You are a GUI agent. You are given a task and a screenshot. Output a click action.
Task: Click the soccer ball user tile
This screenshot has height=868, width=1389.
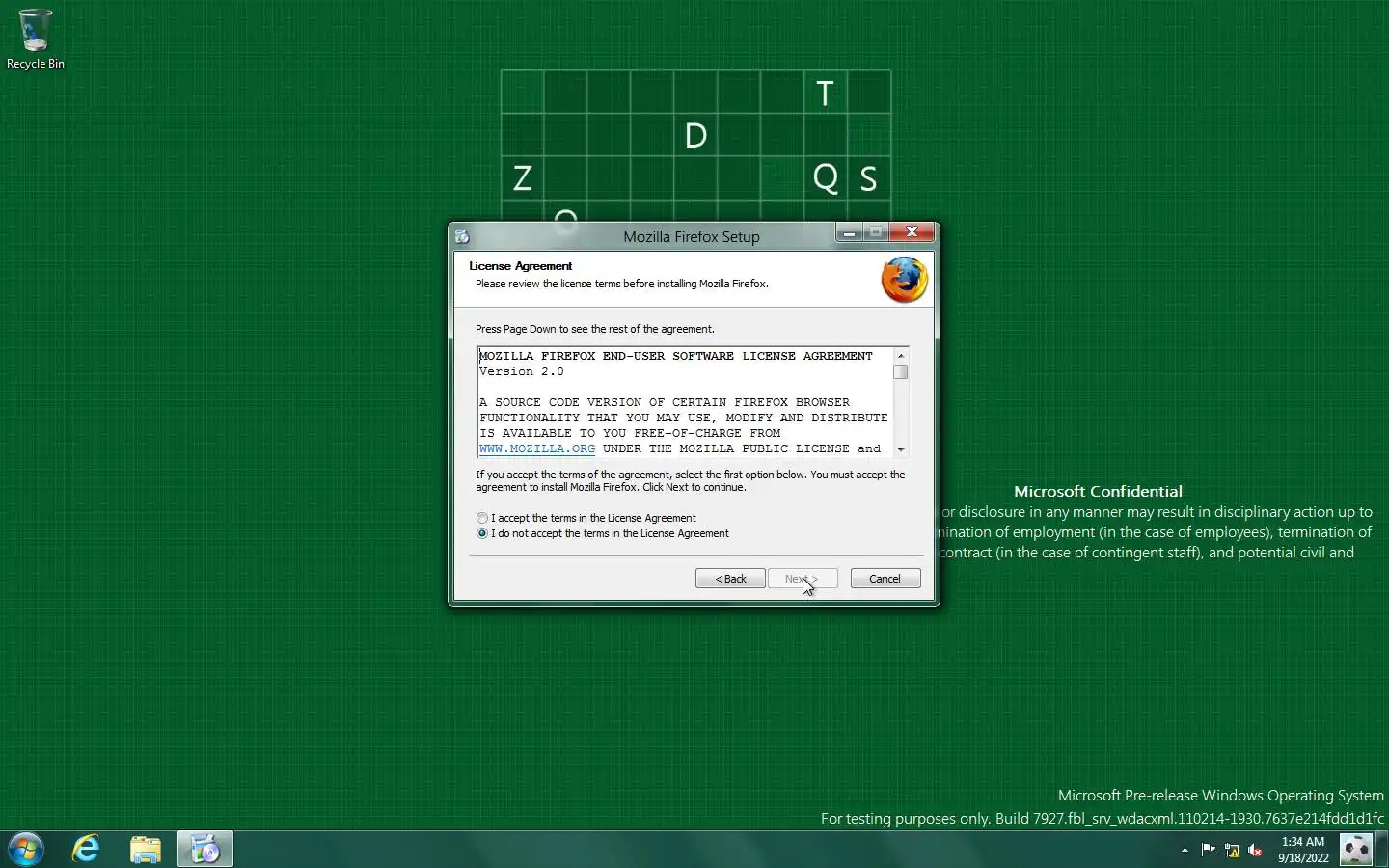[x=1356, y=850]
